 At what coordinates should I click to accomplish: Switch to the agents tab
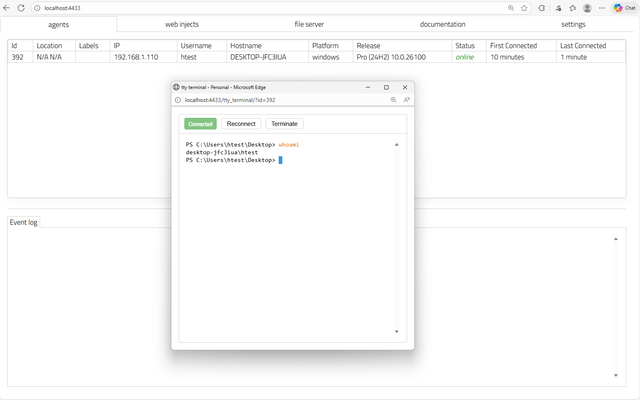pos(58,24)
